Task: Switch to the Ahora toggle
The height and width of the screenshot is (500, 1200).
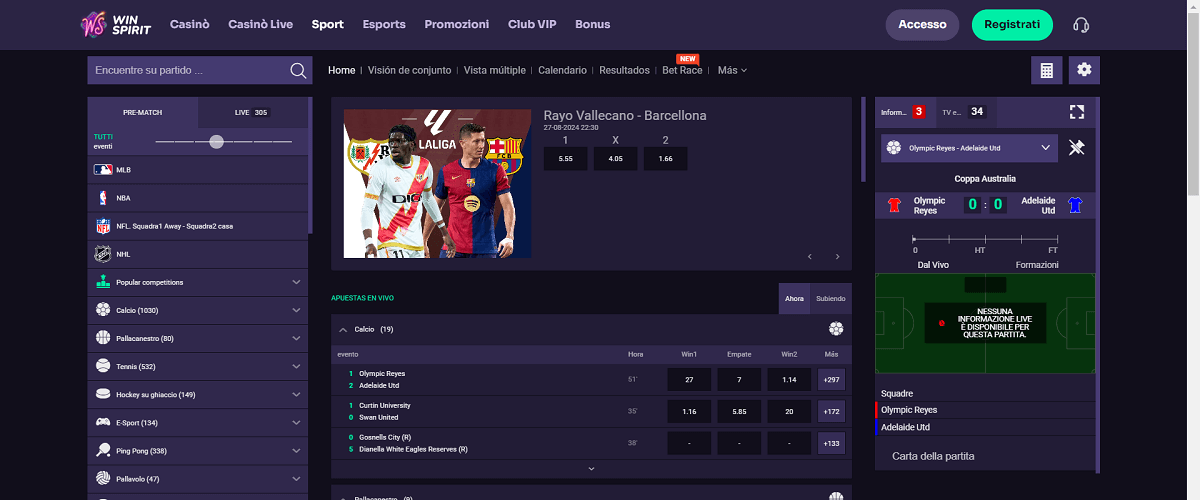Action: click(794, 299)
